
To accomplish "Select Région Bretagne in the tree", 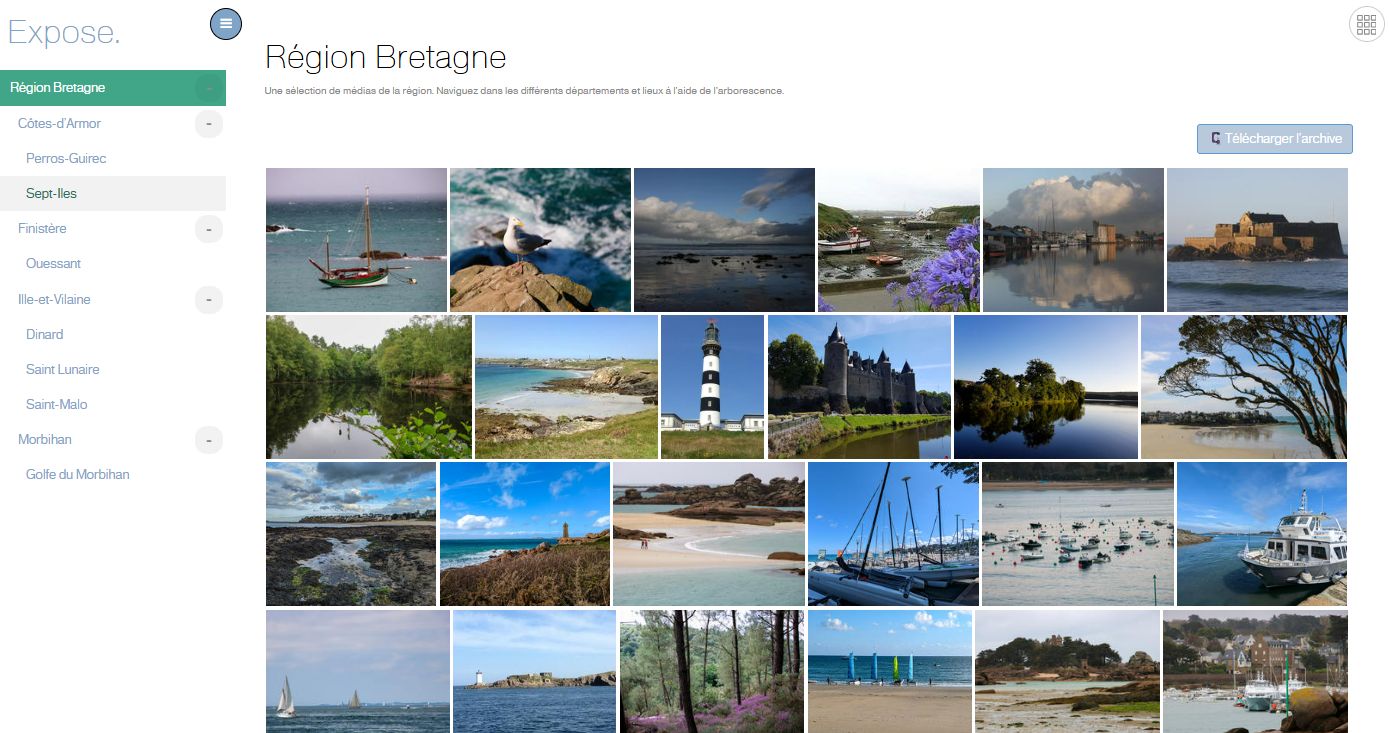I will pos(58,88).
